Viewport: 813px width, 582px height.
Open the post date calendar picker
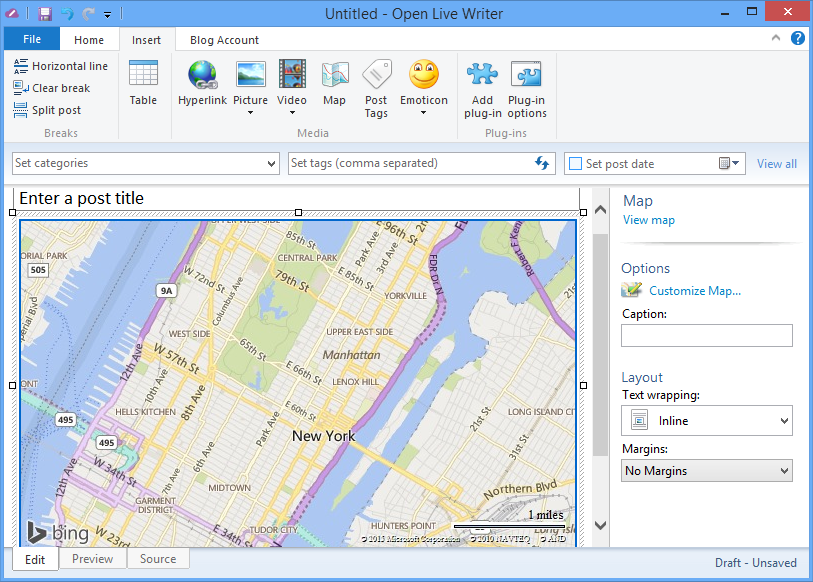point(728,163)
